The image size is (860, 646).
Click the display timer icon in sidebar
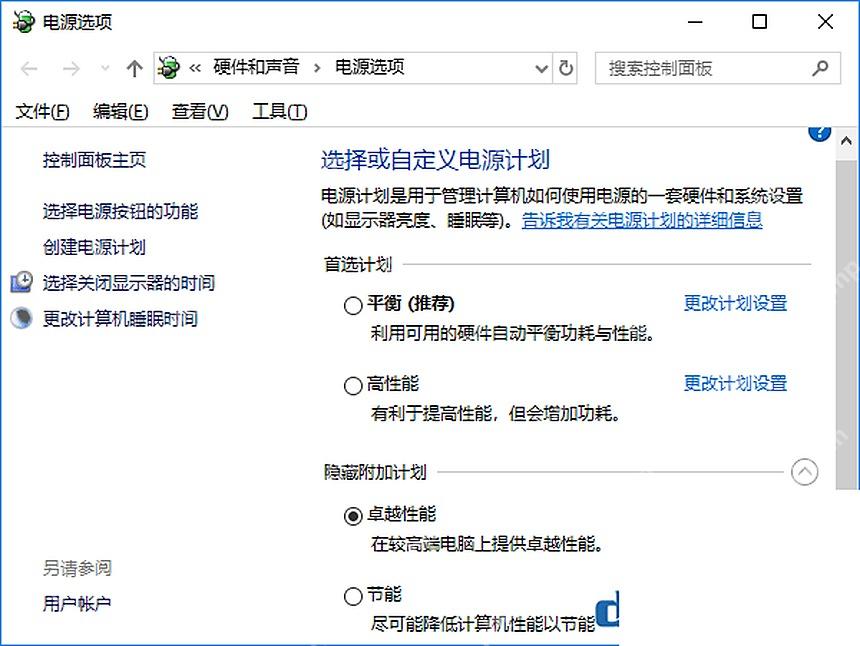click(22, 282)
